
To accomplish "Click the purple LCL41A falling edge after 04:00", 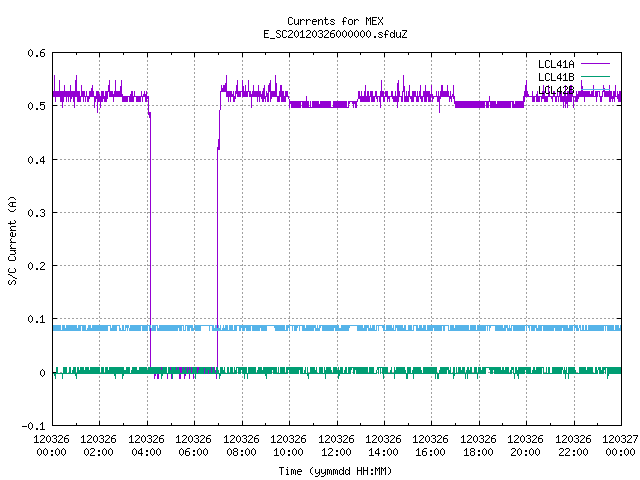I will coord(150,241).
